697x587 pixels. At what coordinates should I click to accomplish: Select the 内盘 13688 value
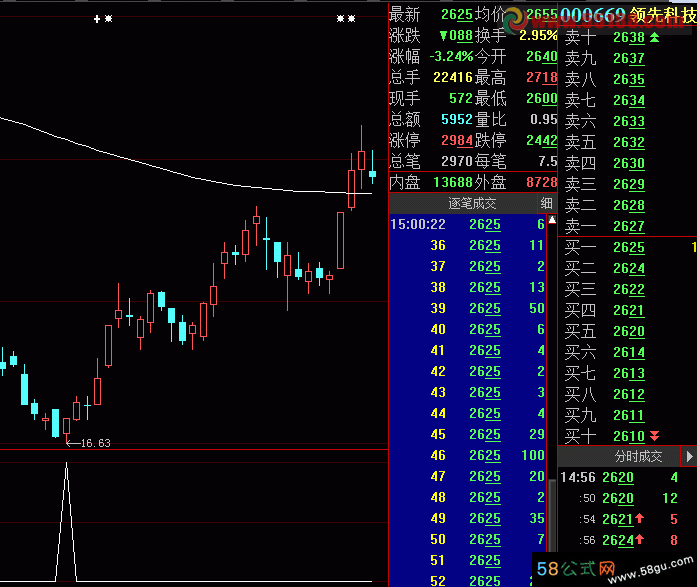click(453, 182)
